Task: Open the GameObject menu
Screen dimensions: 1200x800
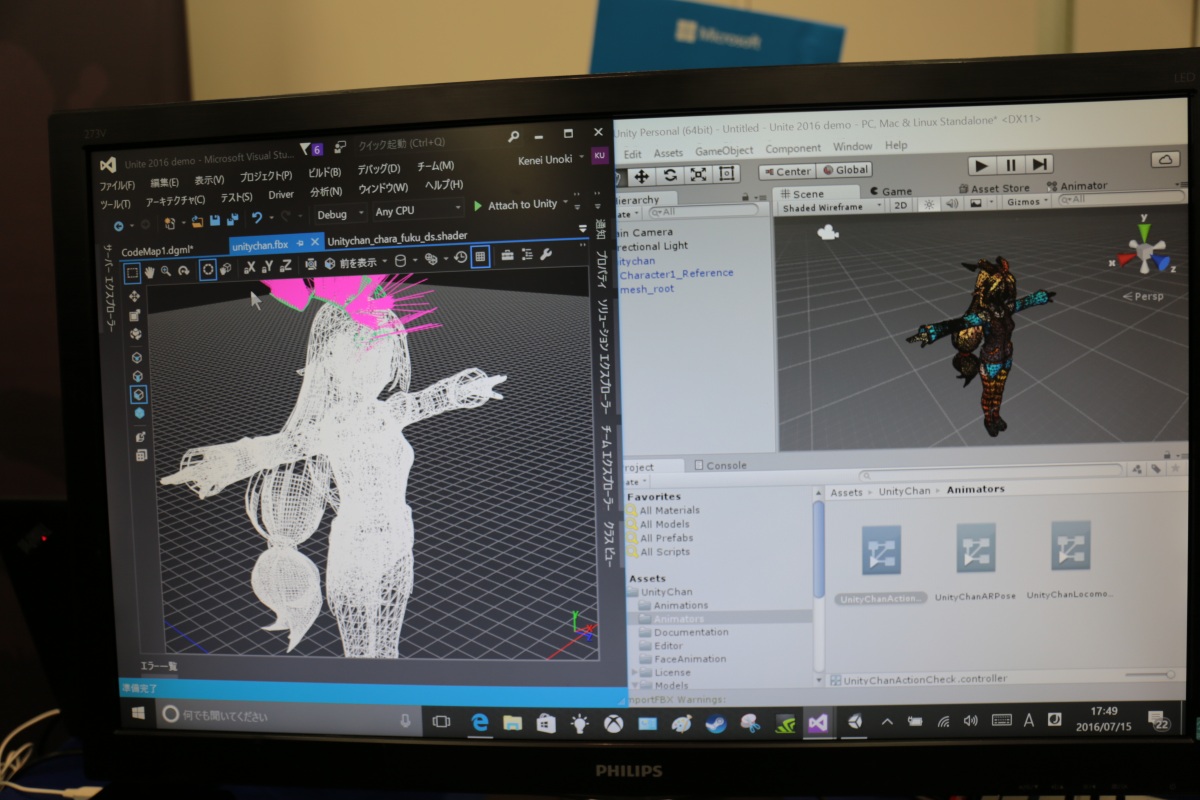Action: pyautogui.click(x=724, y=151)
